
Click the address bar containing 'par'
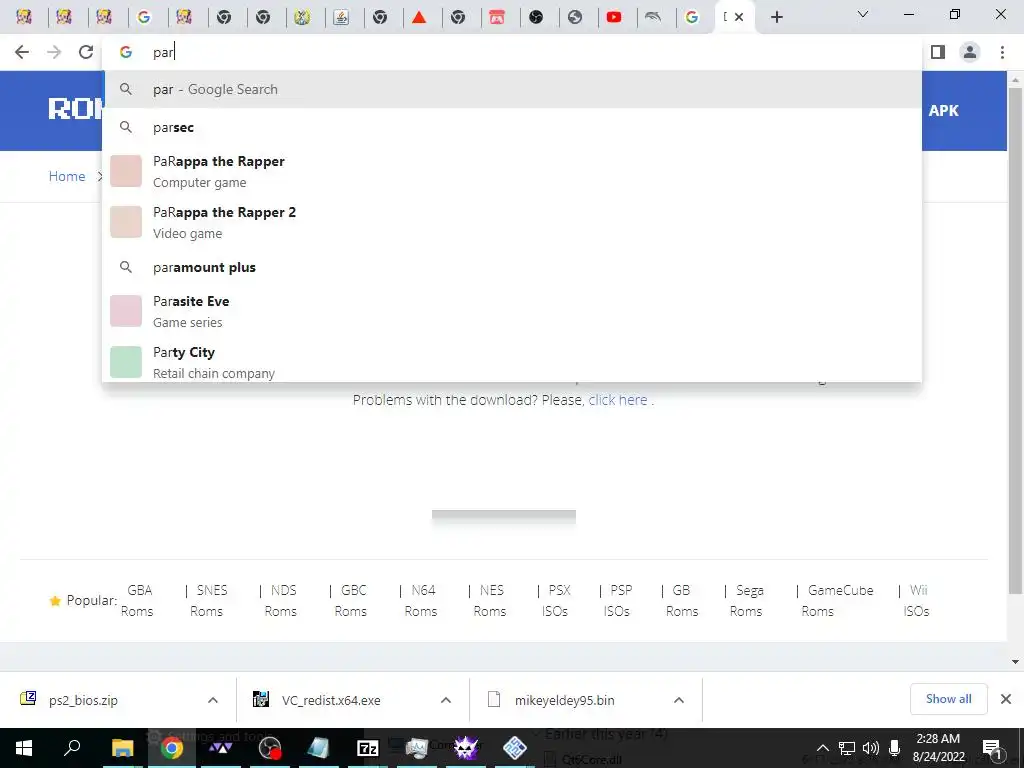pyautogui.click(x=512, y=52)
